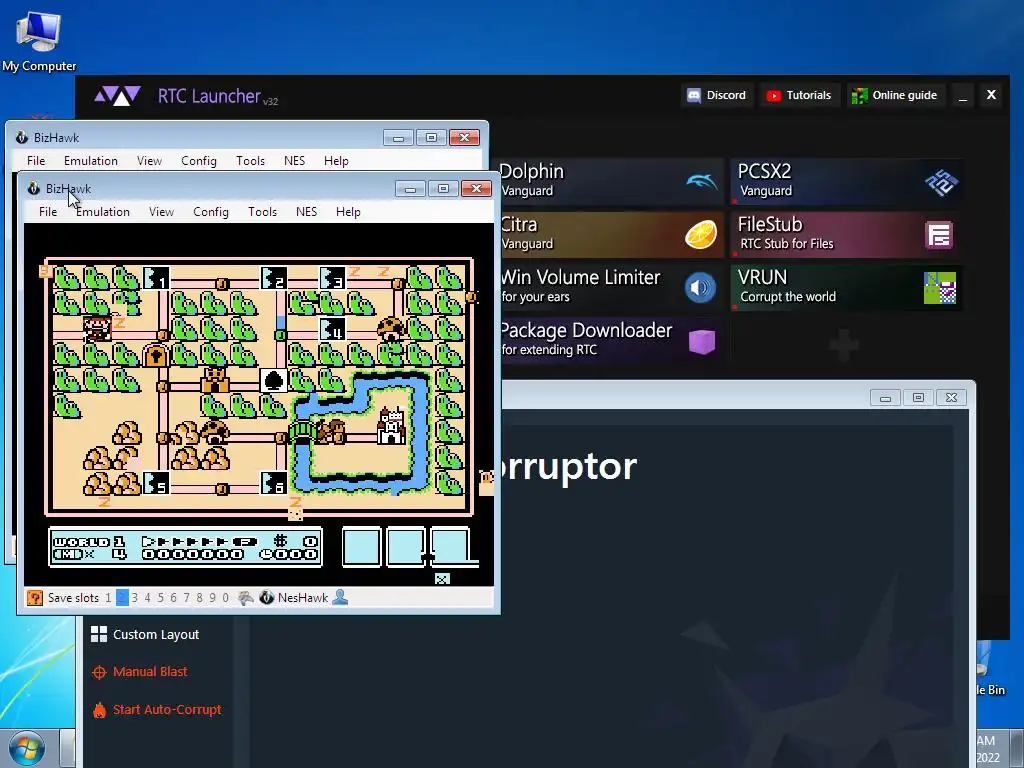The width and height of the screenshot is (1024, 768).
Task: Open the Online guide button
Action: click(895, 95)
